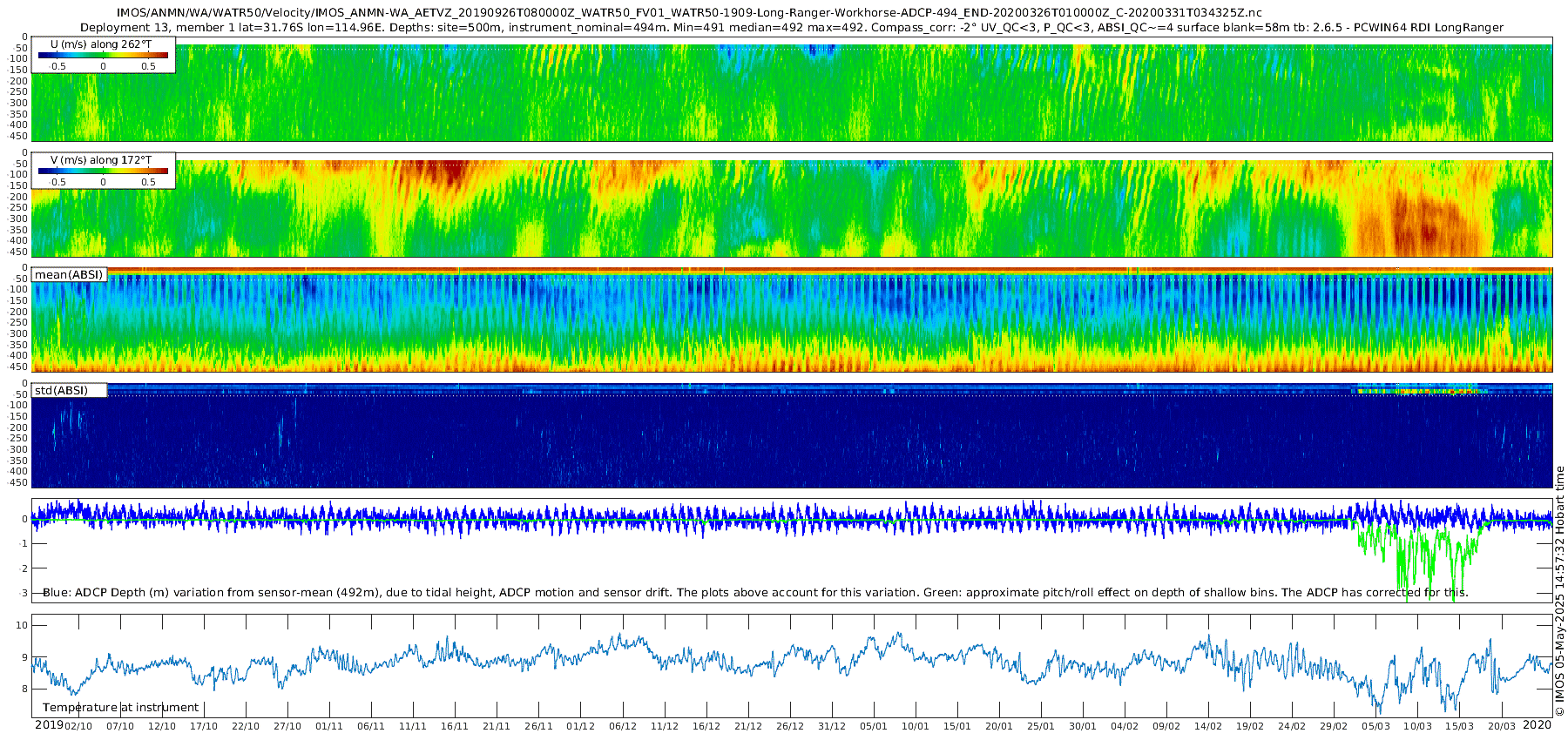Click the 2019 year label on the axis
The height and width of the screenshot is (740, 1568).
pyautogui.click(x=49, y=725)
